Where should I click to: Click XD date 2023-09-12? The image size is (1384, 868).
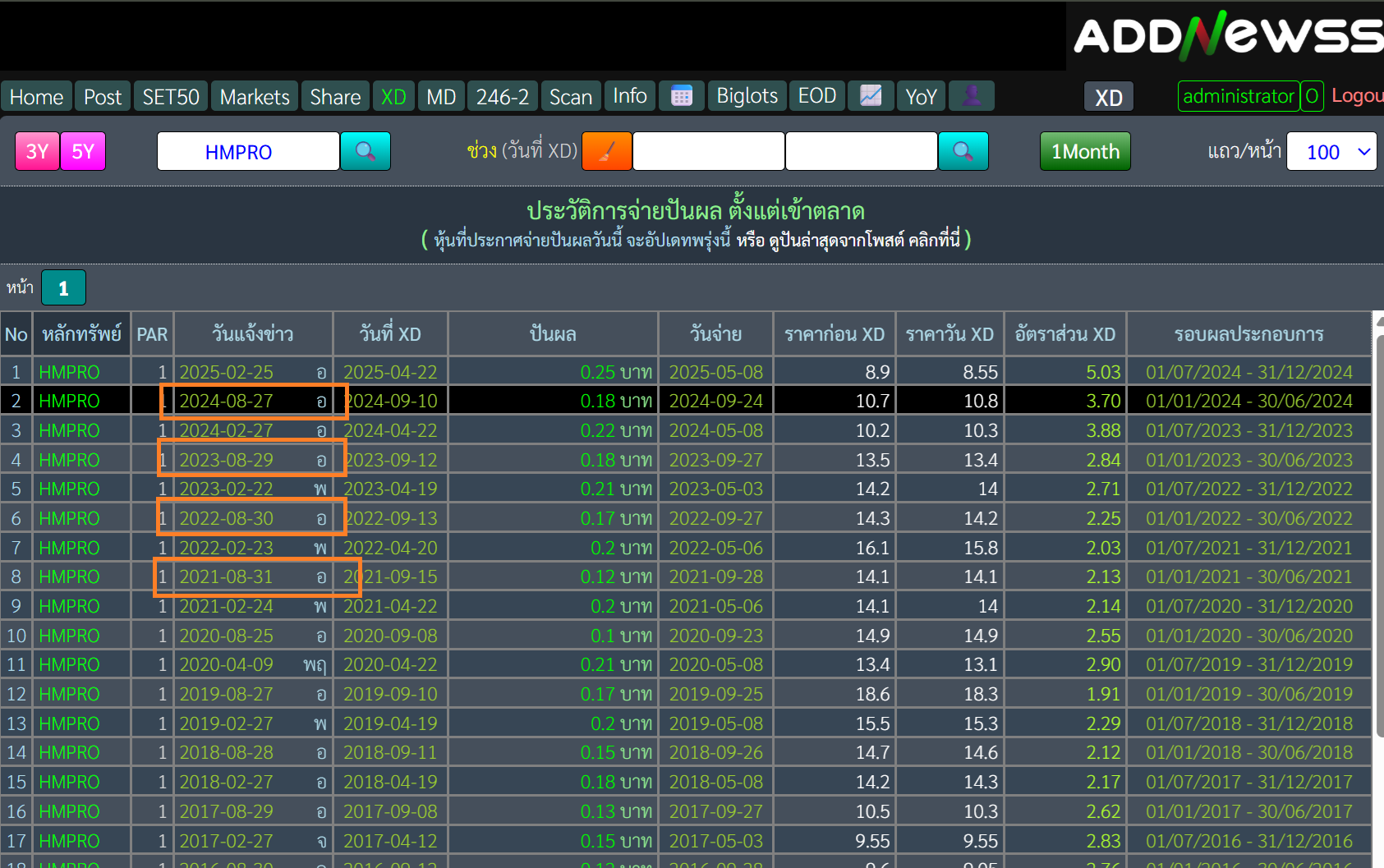(390, 460)
